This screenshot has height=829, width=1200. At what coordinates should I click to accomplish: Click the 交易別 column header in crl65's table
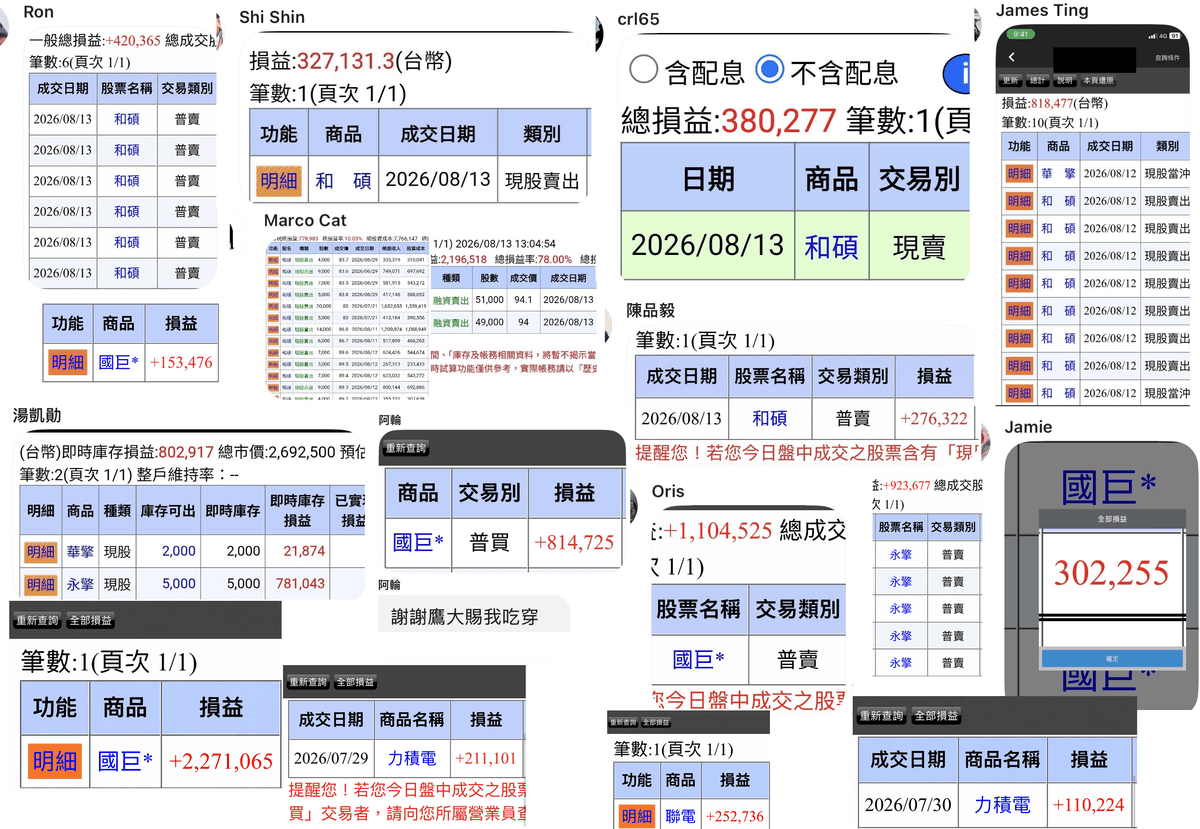coord(919,178)
